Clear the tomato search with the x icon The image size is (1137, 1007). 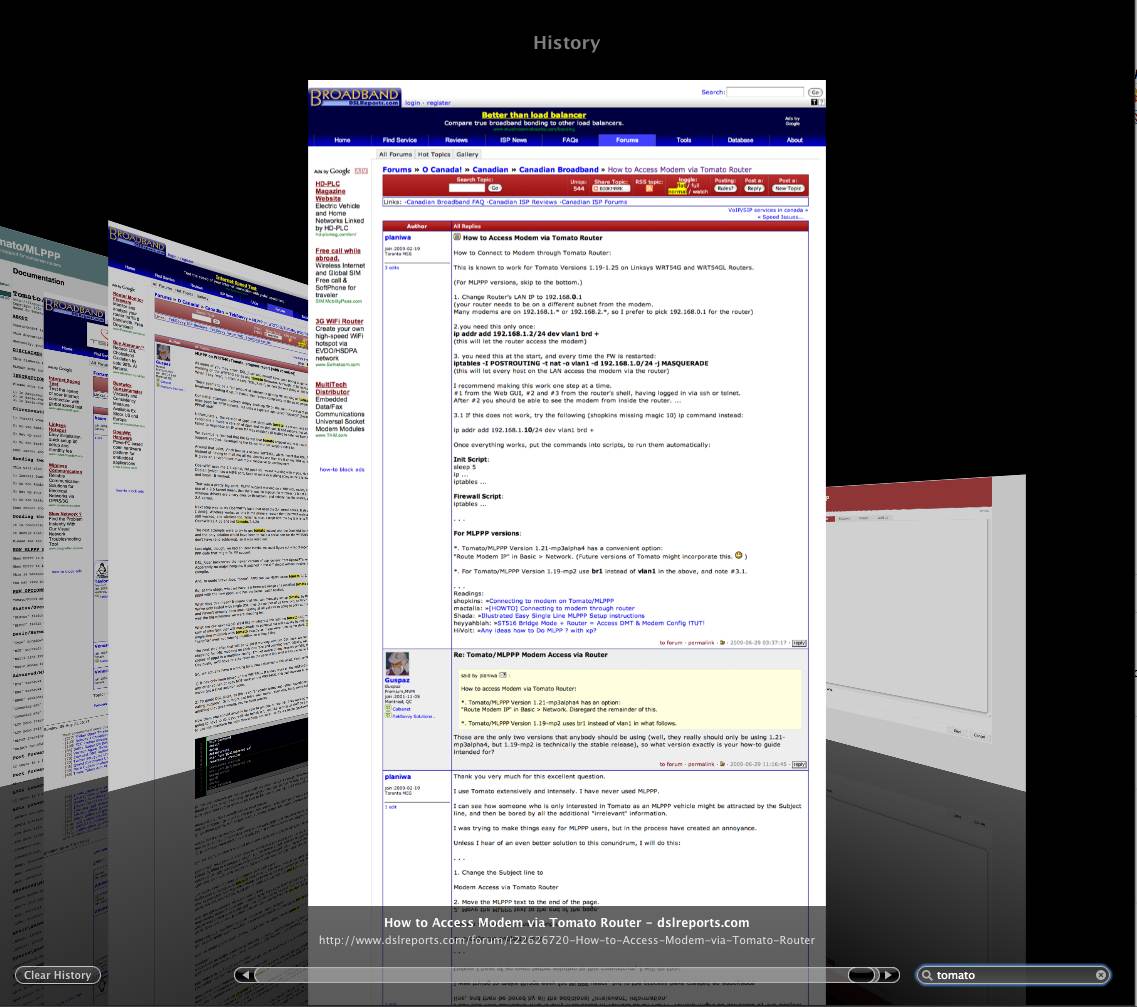(x=1101, y=975)
